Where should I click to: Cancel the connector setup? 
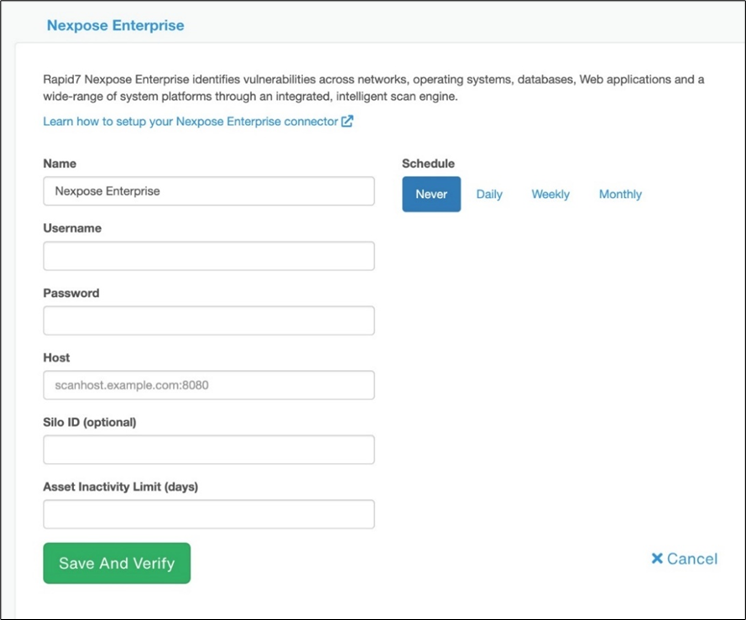(685, 559)
